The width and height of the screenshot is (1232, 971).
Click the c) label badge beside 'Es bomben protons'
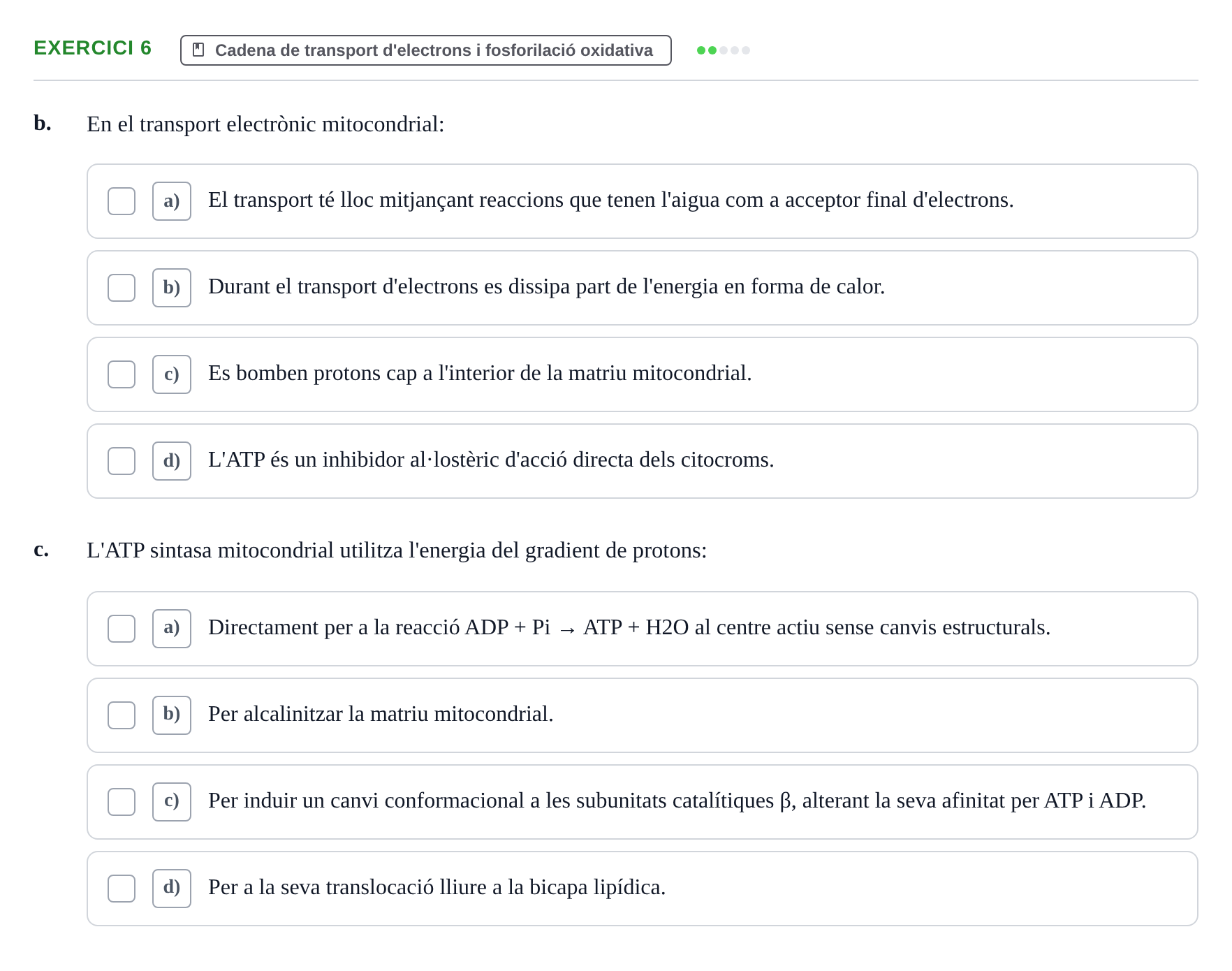172,374
